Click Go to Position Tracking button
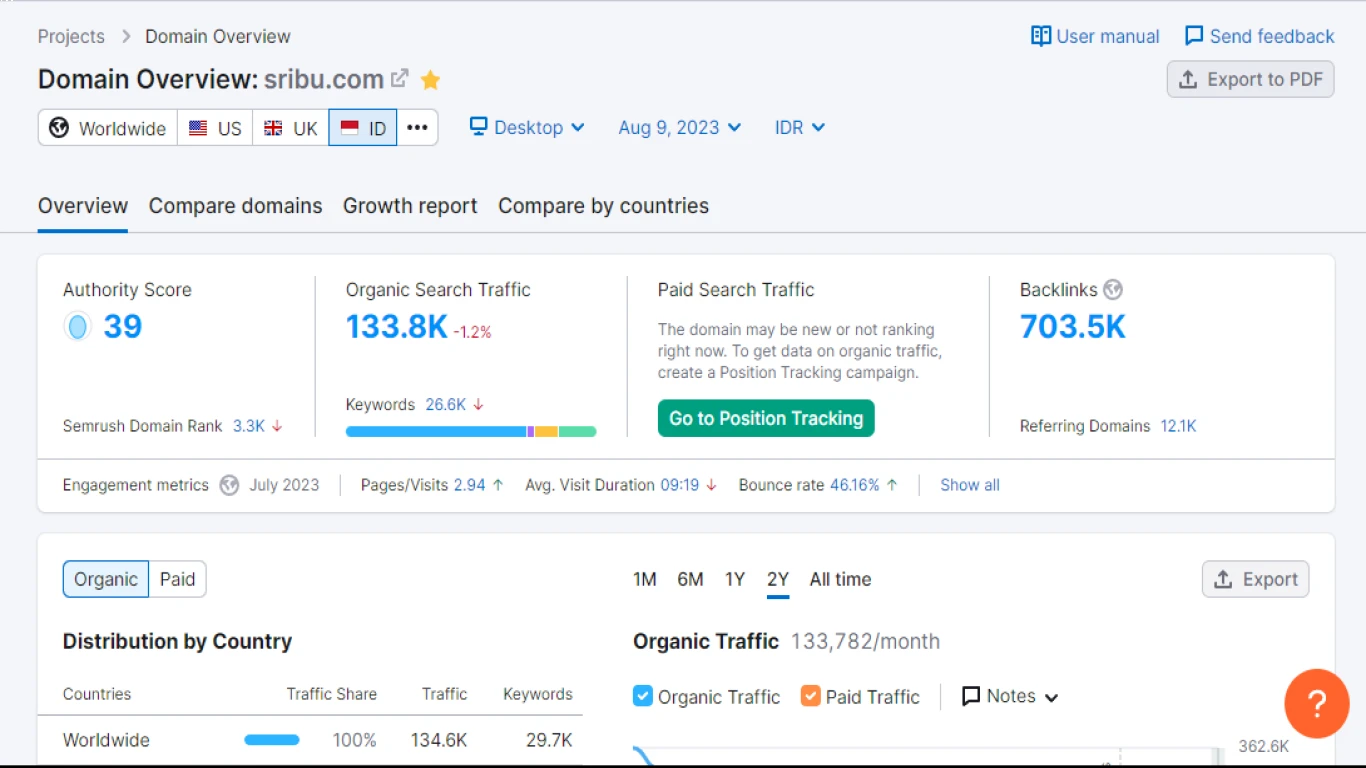The height and width of the screenshot is (768, 1366). point(766,418)
